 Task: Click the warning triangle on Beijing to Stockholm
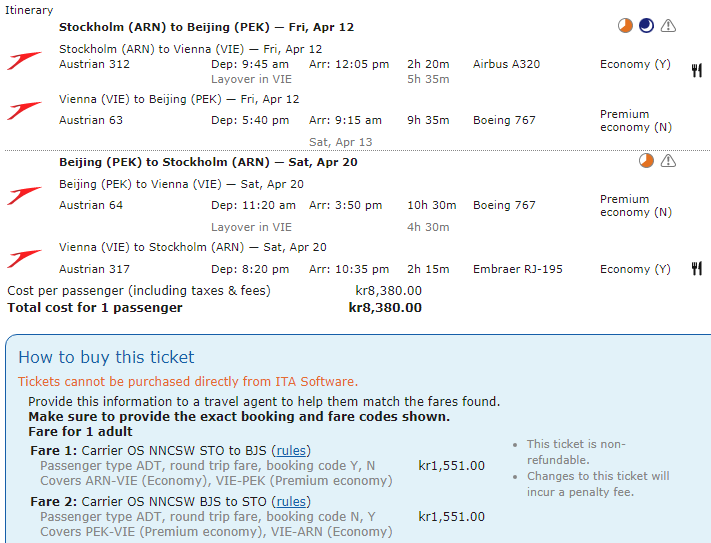[668, 160]
